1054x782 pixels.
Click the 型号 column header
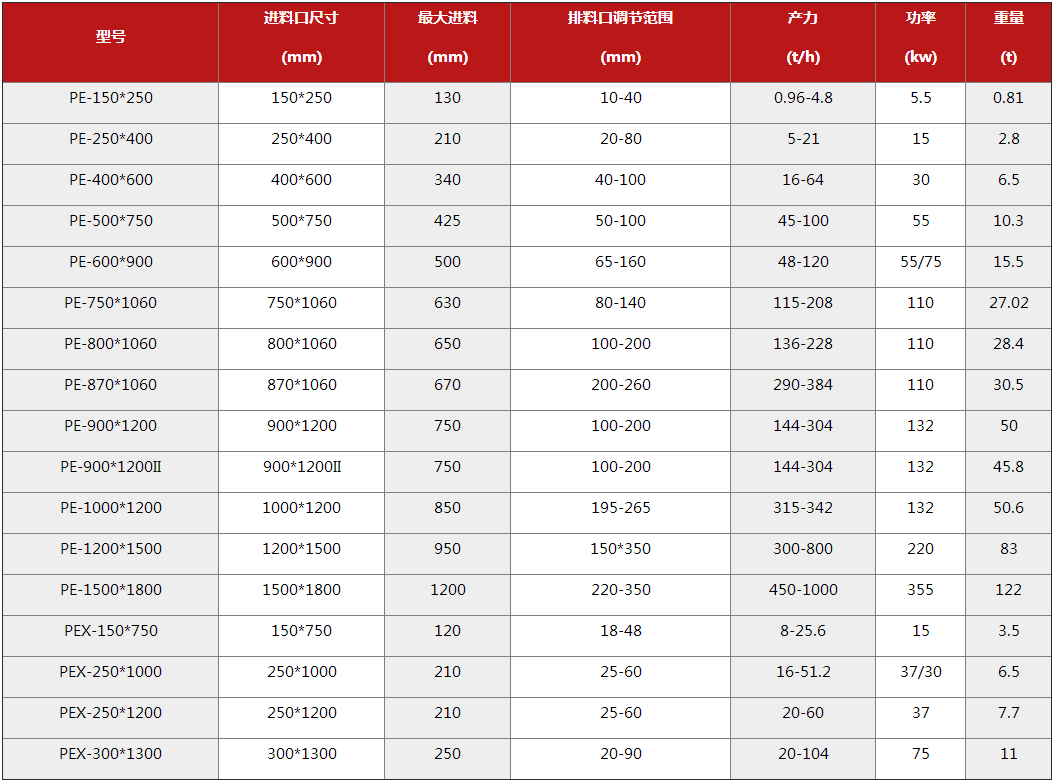110,37
